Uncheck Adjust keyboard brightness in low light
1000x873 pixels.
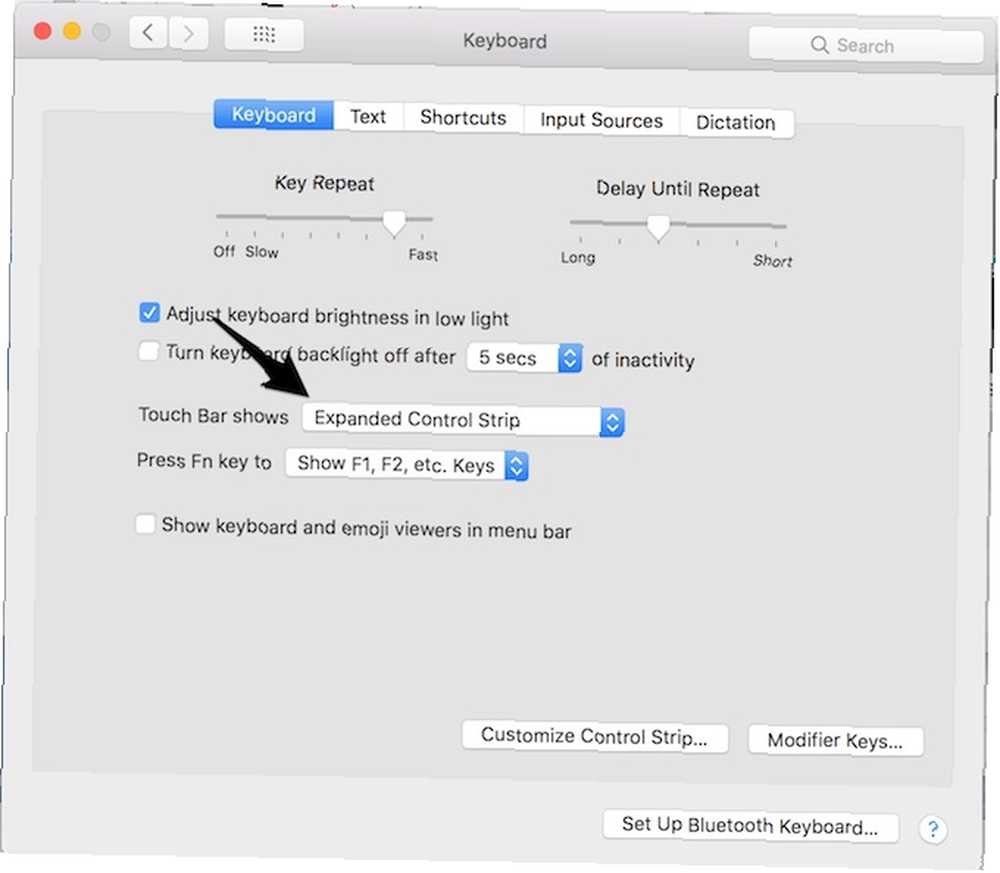tap(149, 312)
